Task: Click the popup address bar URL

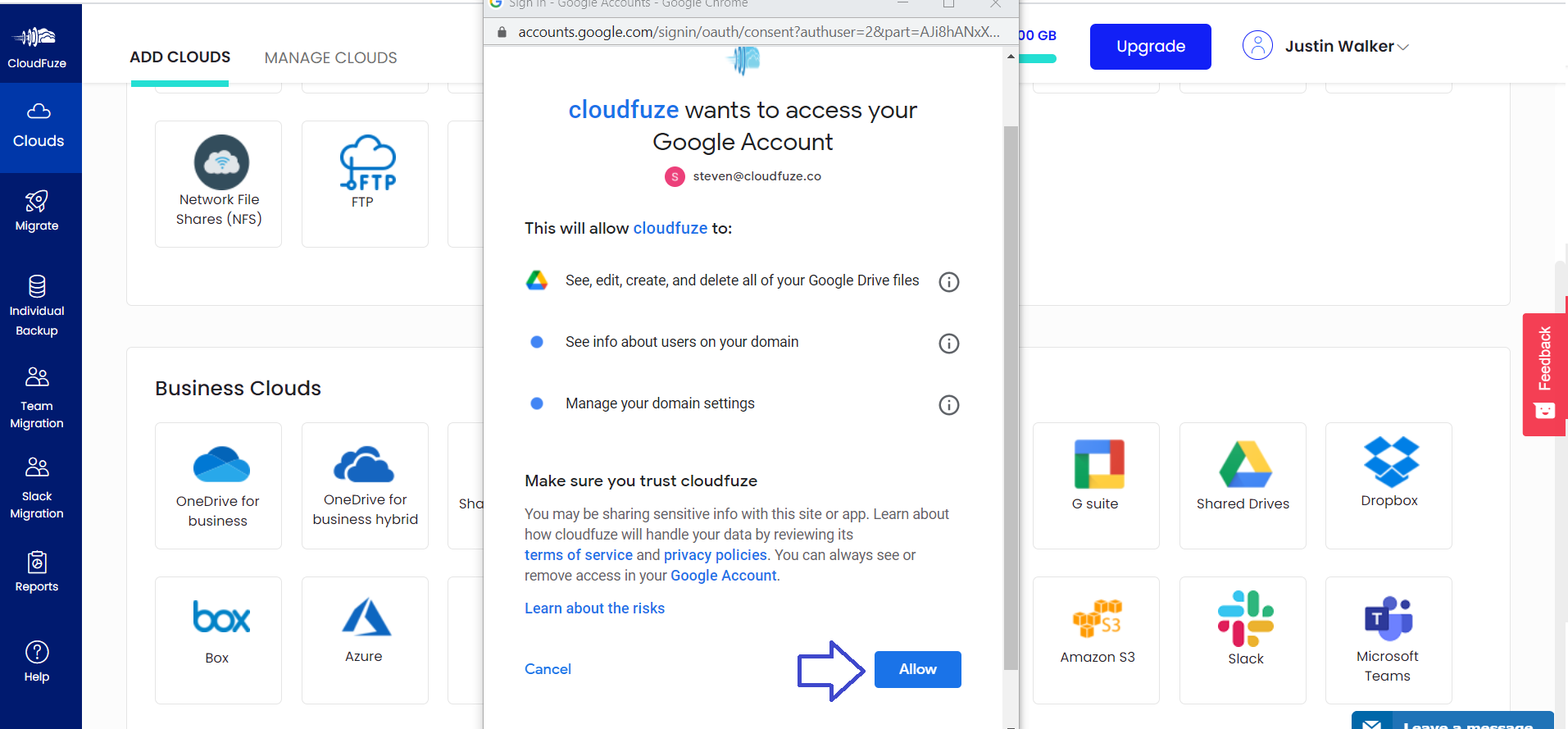Action: (758, 32)
